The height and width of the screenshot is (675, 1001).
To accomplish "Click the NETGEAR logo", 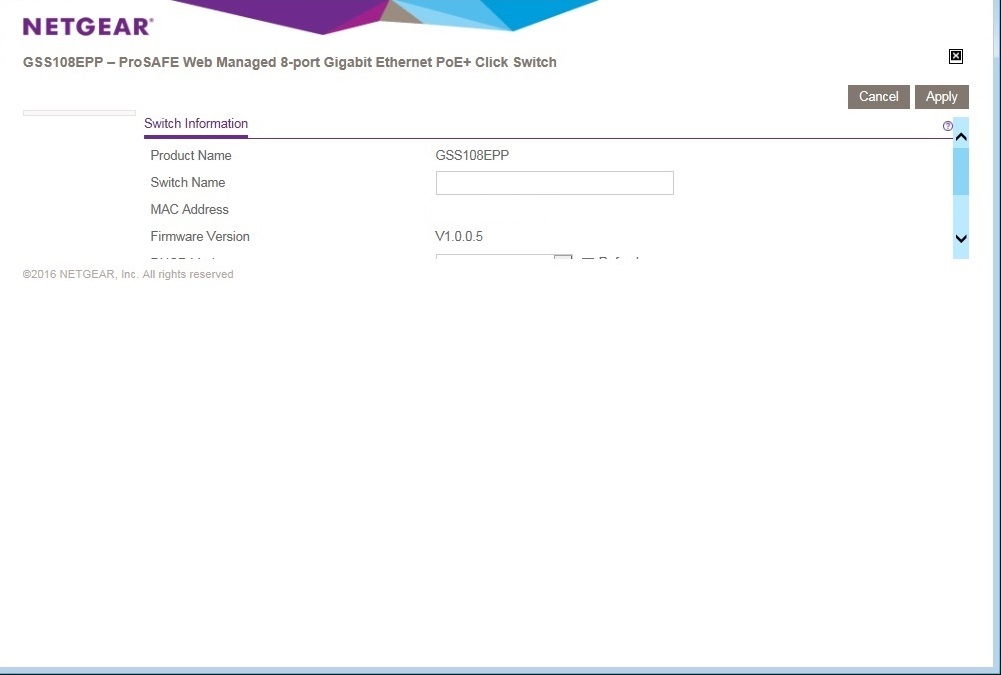I will click(88, 27).
